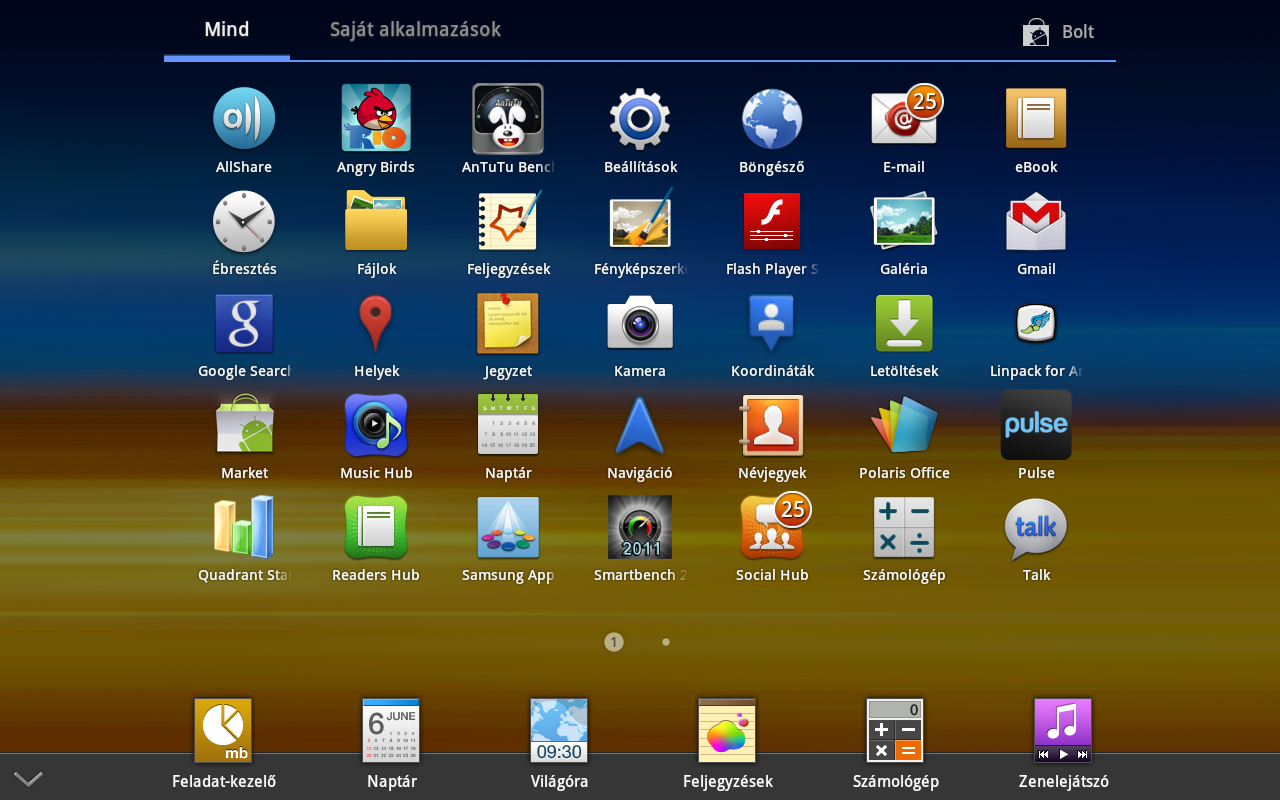Collapse the mini apps tray chevron

pos(28,779)
